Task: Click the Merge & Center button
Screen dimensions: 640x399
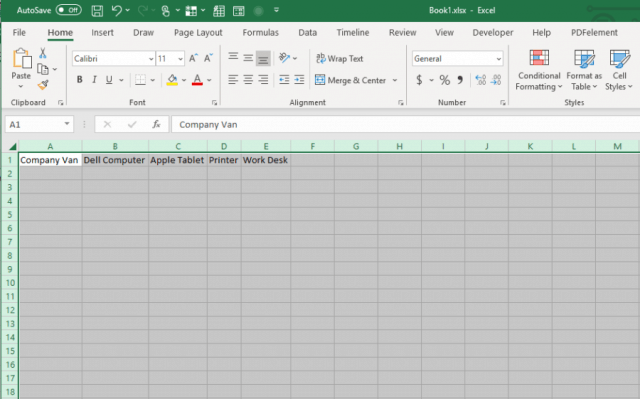Action: pyautogui.click(x=351, y=80)
